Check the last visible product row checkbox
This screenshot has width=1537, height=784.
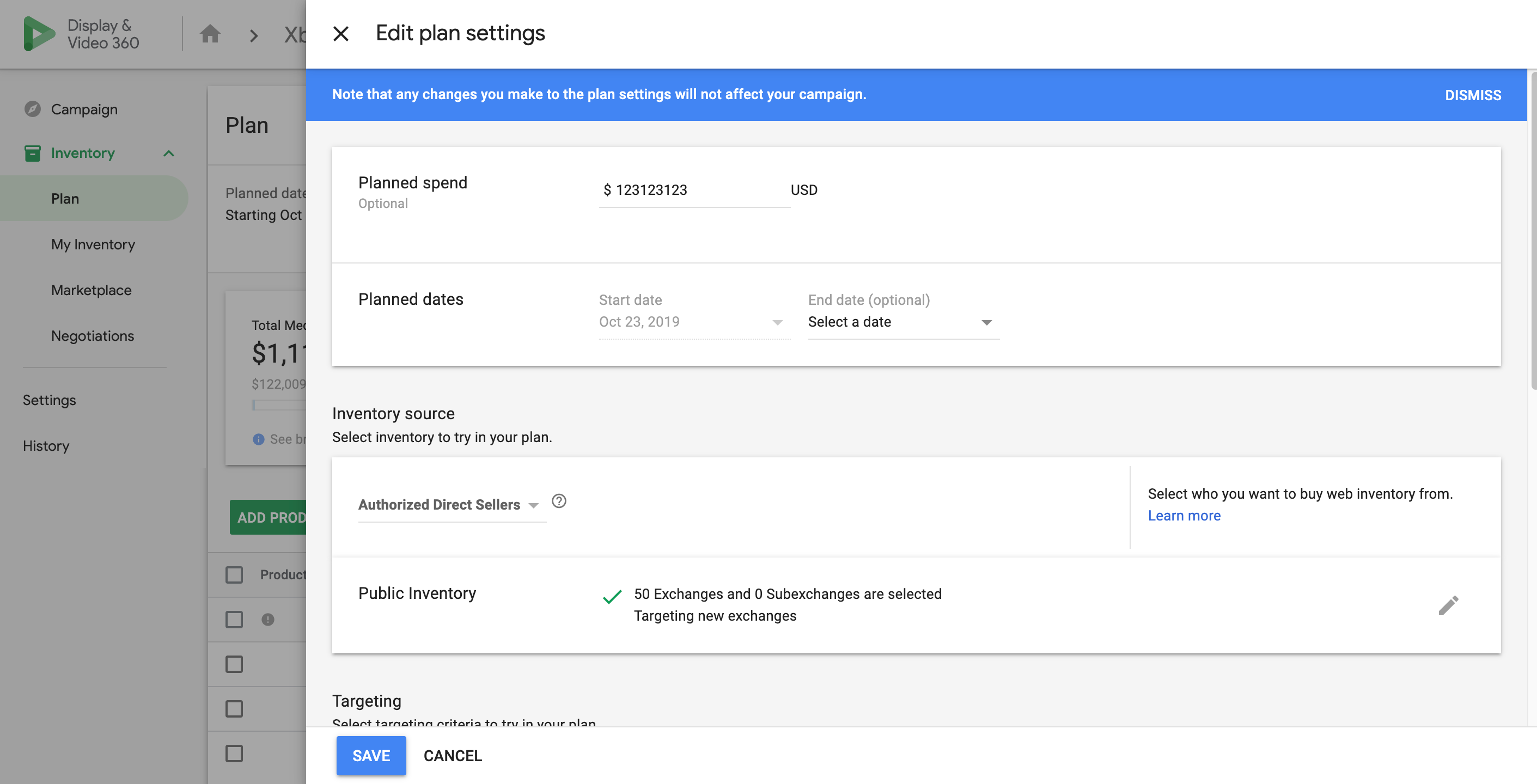(x=234, y=754)
